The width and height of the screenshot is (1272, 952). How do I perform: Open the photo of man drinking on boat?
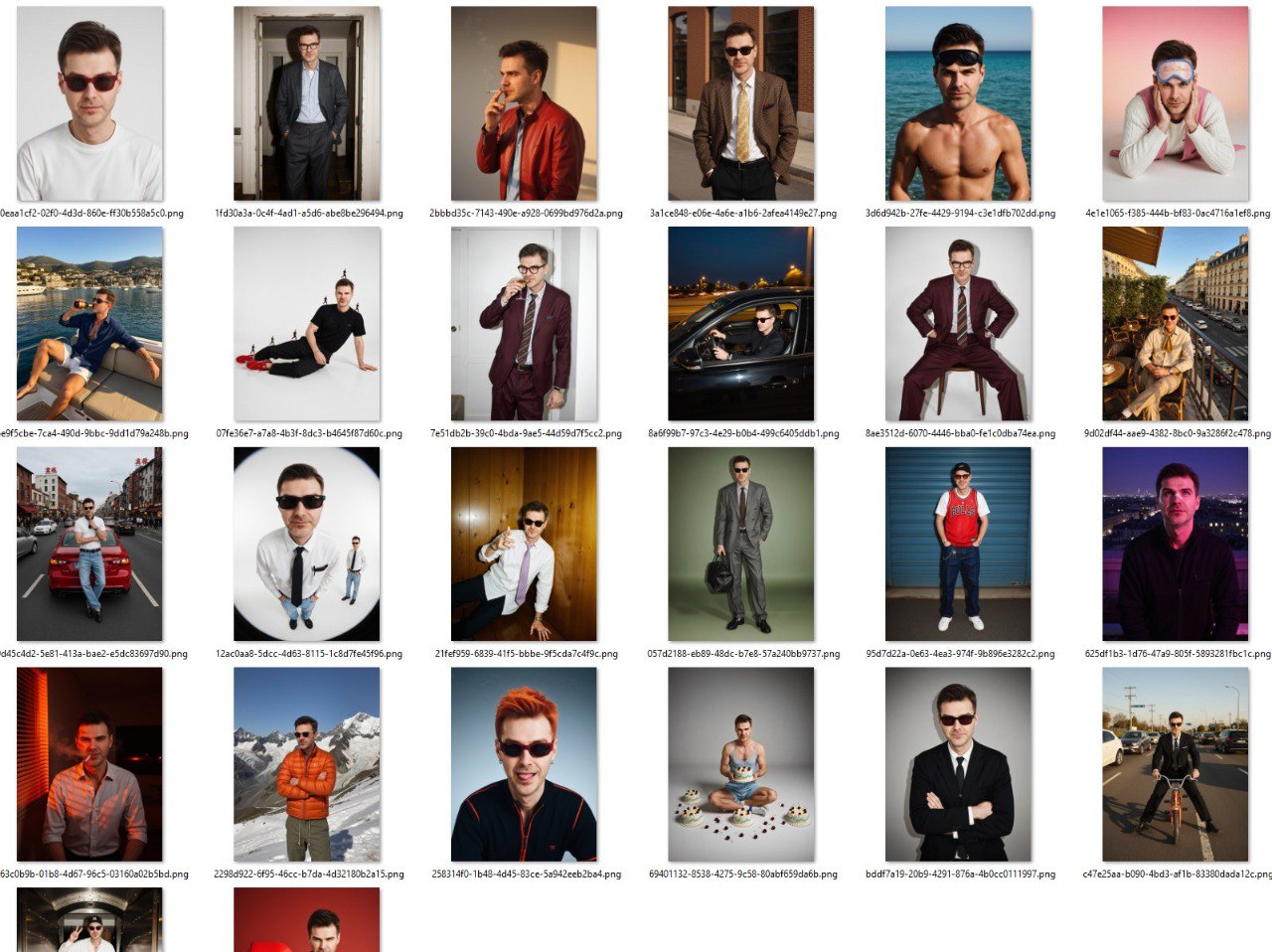point(89,324)
